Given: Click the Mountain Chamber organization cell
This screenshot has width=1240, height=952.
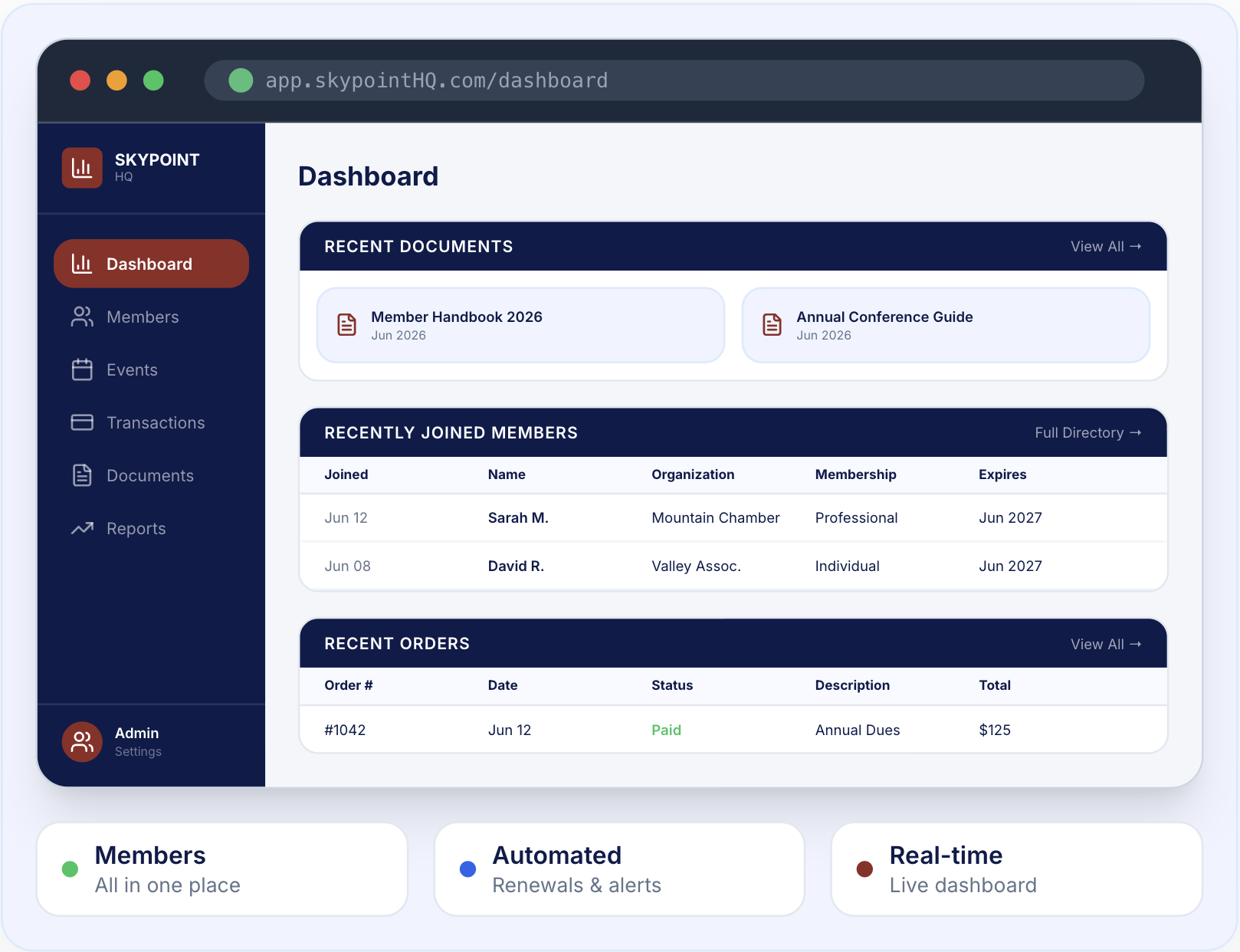Looking at the screenshot, I should (x=716, y=517).
